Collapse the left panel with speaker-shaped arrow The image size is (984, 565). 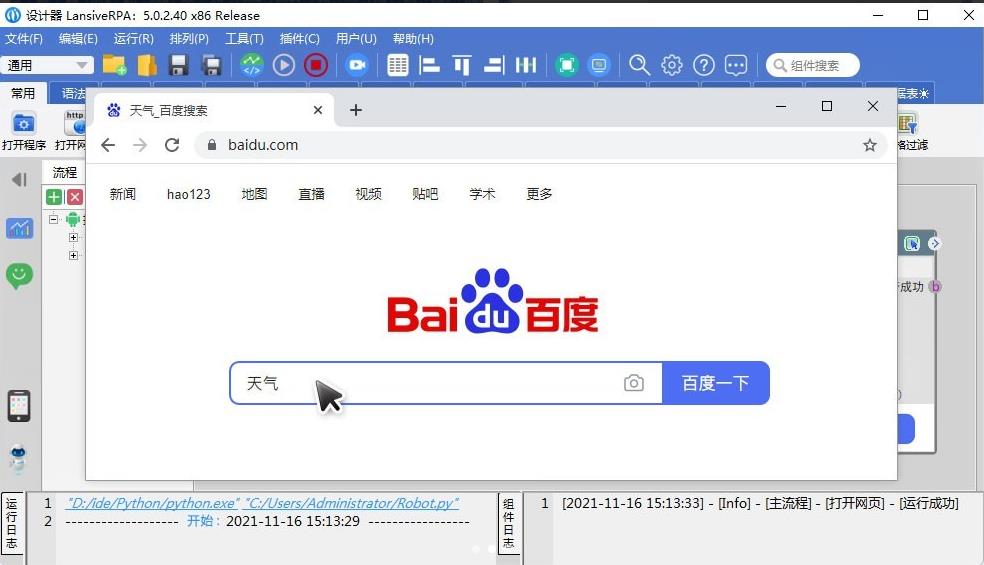19,180
